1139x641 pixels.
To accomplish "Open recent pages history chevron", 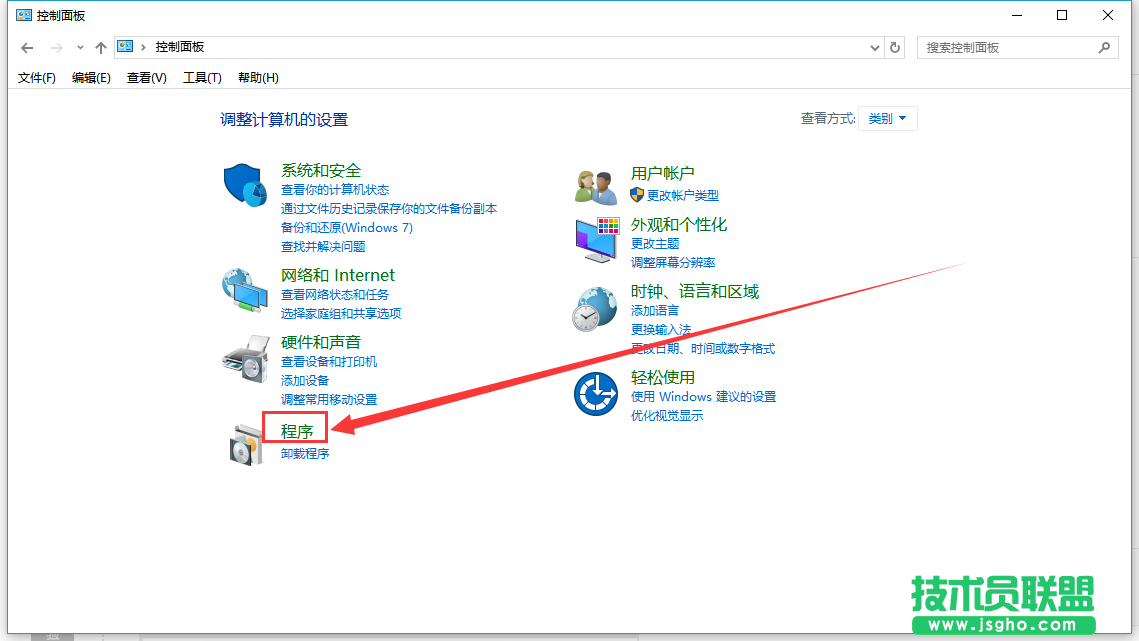I will [x=79, y=46].
